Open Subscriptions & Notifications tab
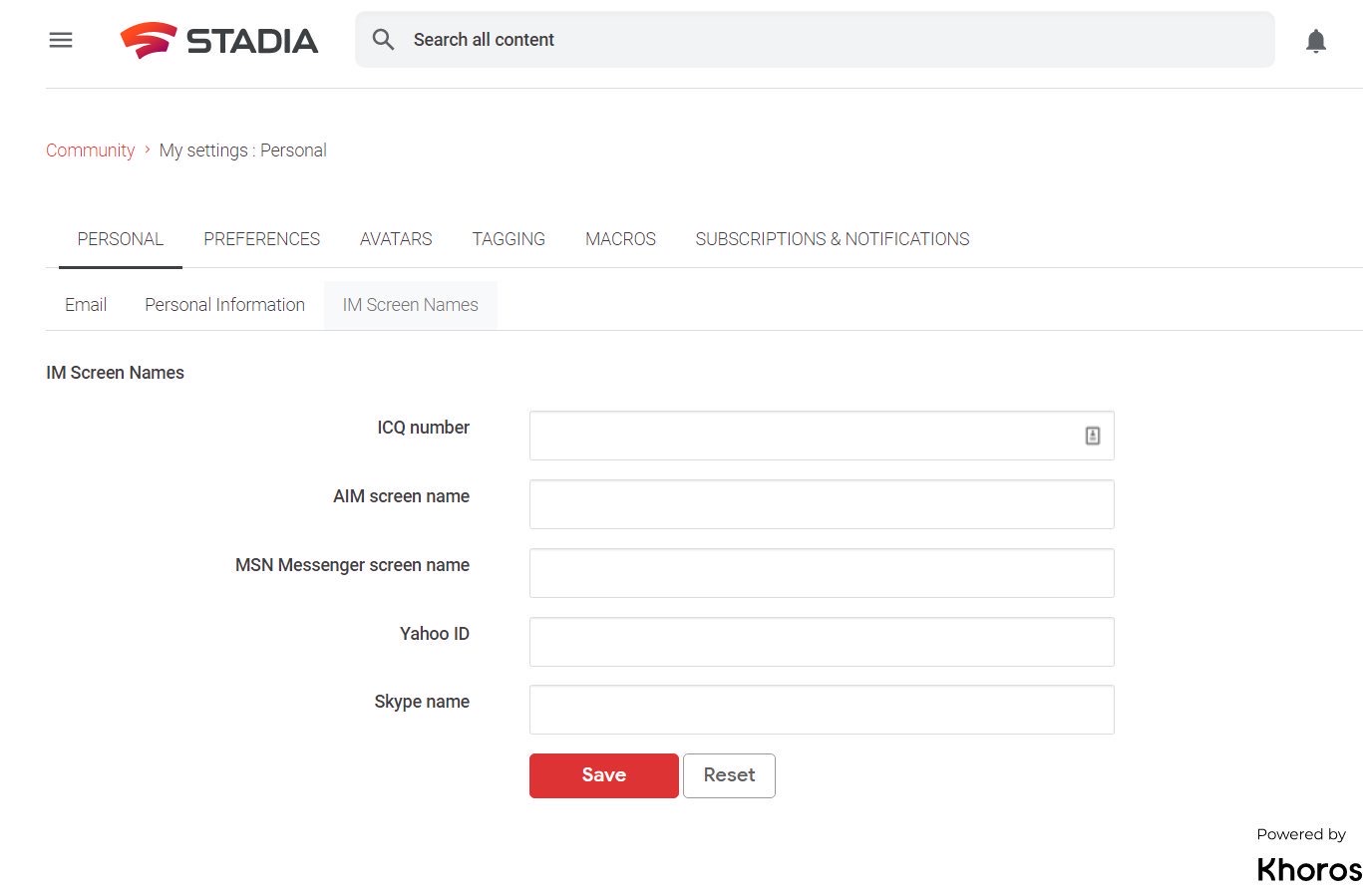 pyautogui.click(x=832, y=239)
